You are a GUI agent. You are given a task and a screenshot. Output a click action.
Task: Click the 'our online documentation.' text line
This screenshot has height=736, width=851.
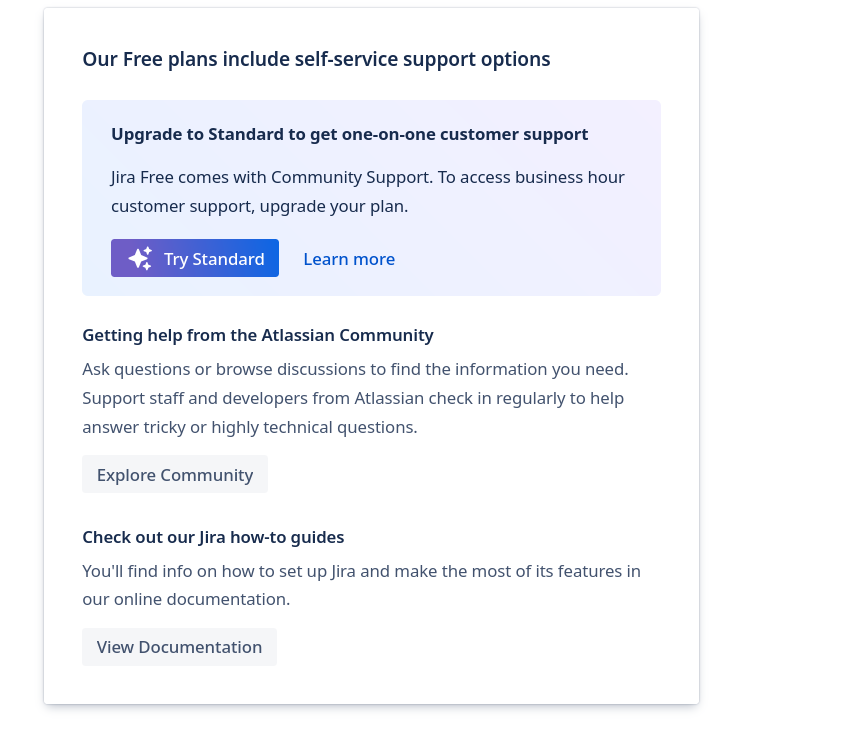coord(186,599)
